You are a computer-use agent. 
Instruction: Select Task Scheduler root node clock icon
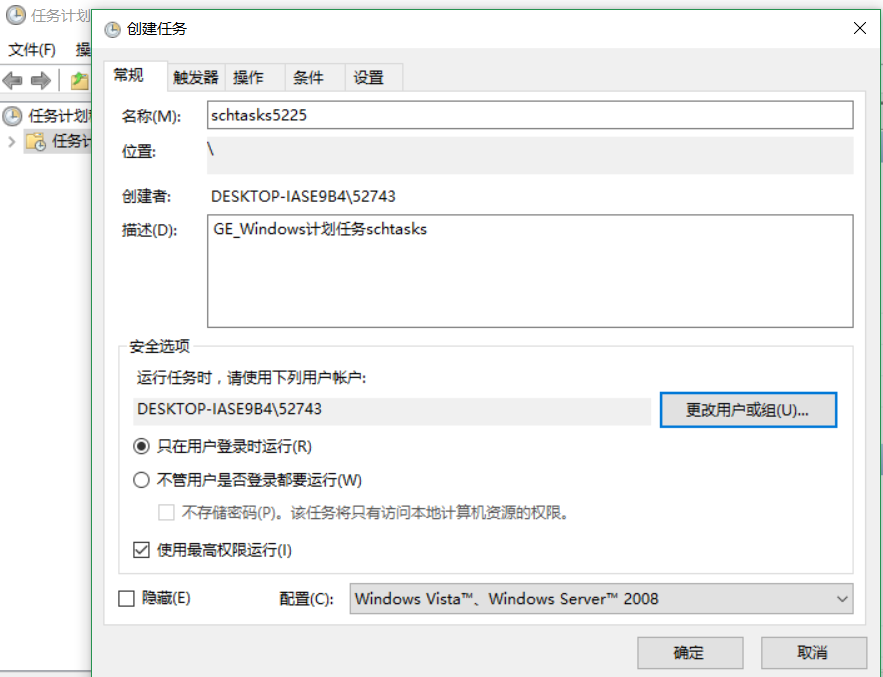coord(12,116)
